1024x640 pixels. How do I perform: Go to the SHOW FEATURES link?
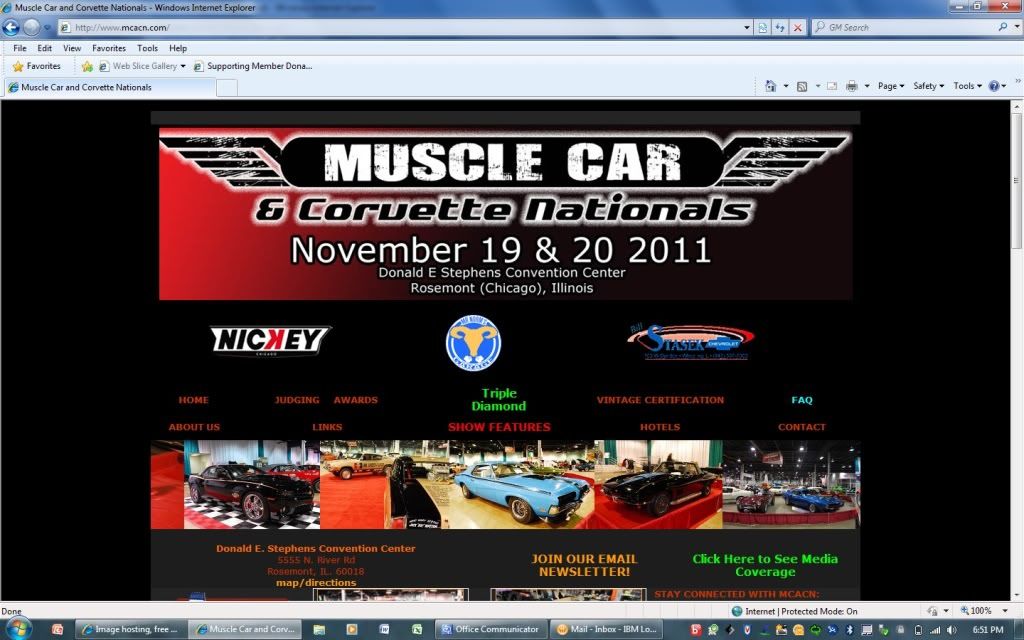(499, 427)
